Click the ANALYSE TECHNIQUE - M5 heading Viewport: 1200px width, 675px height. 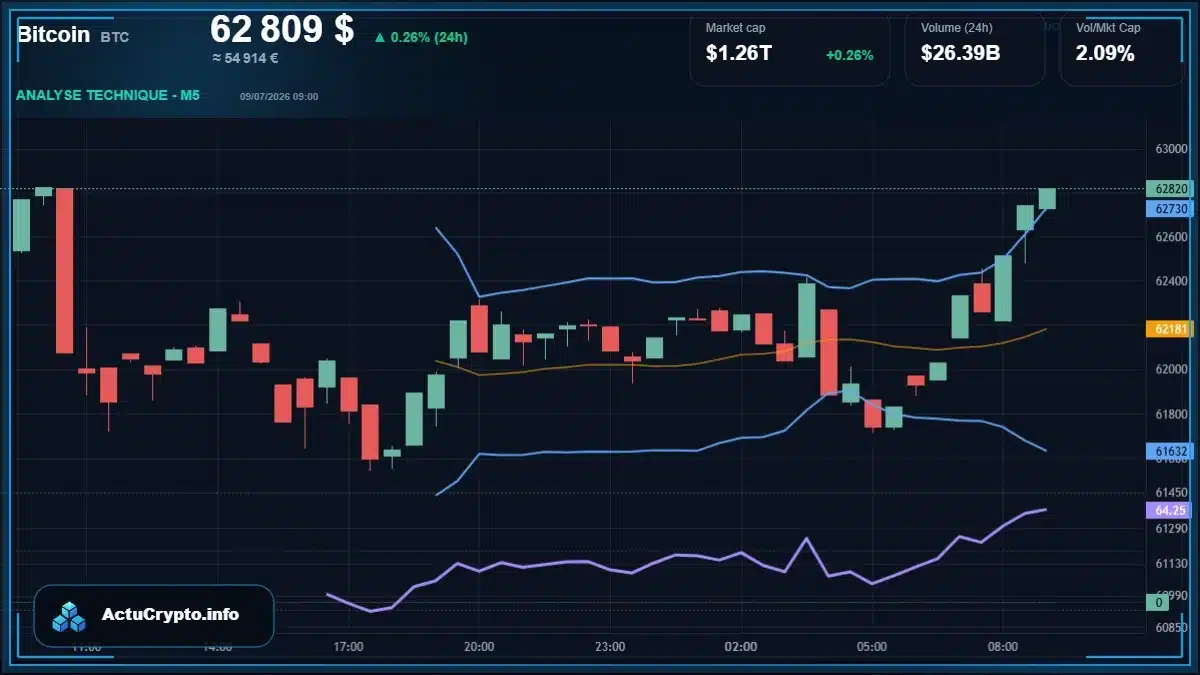(x=108, y=96)
